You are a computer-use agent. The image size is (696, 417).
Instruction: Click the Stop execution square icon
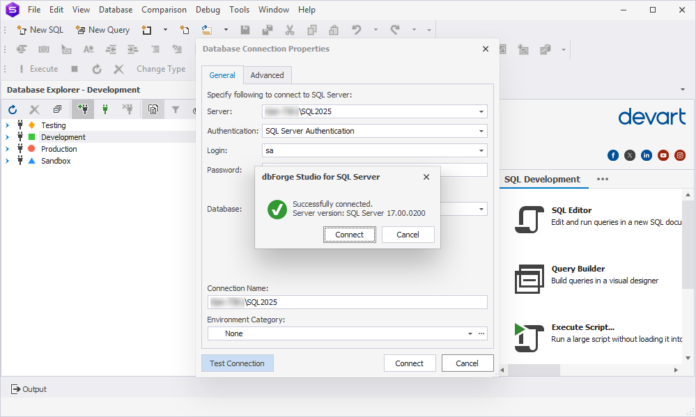tap(75, 69)
